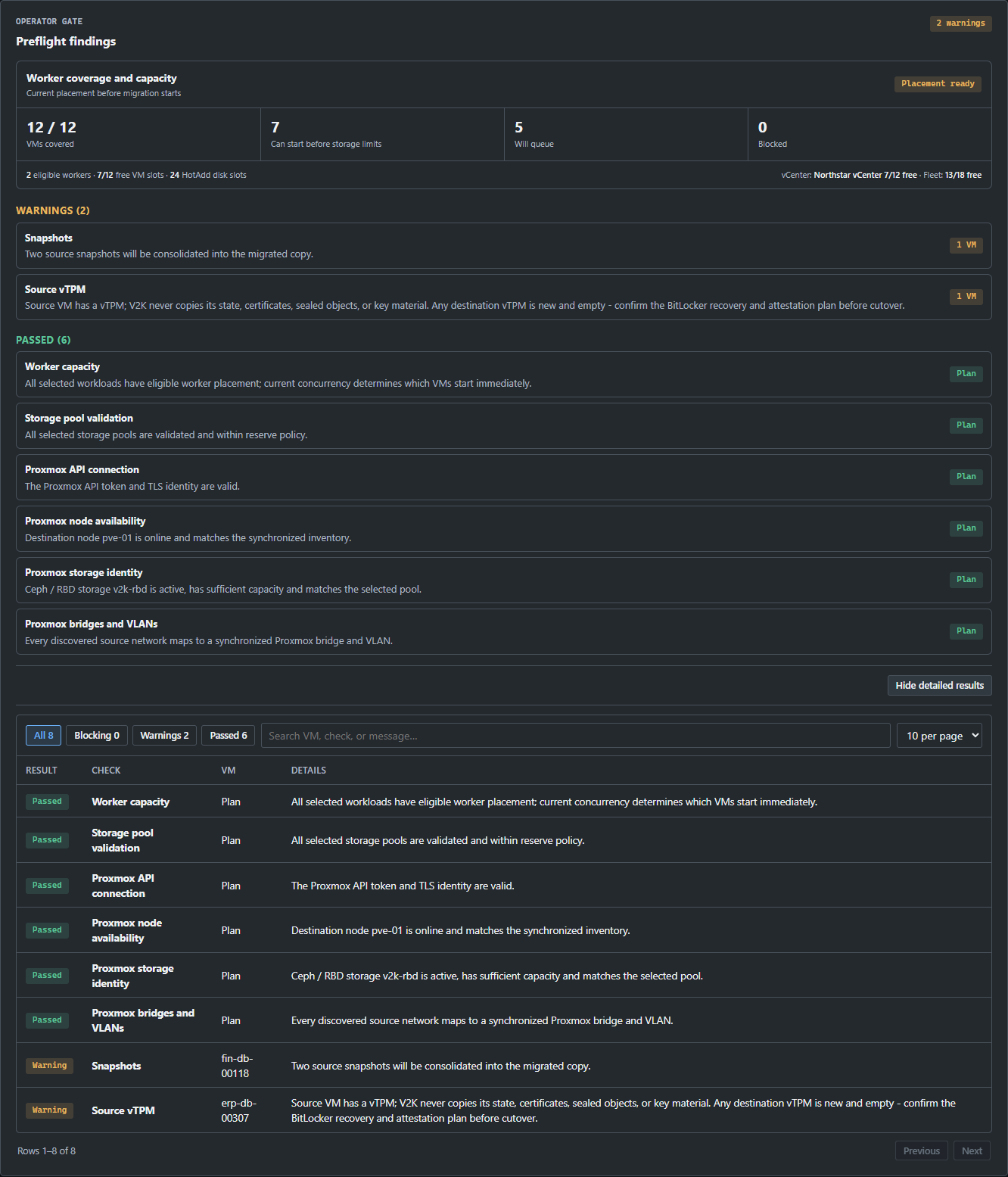
Task: Click Warning badge in table's Source vTPM row
Action: (49, 1110)
